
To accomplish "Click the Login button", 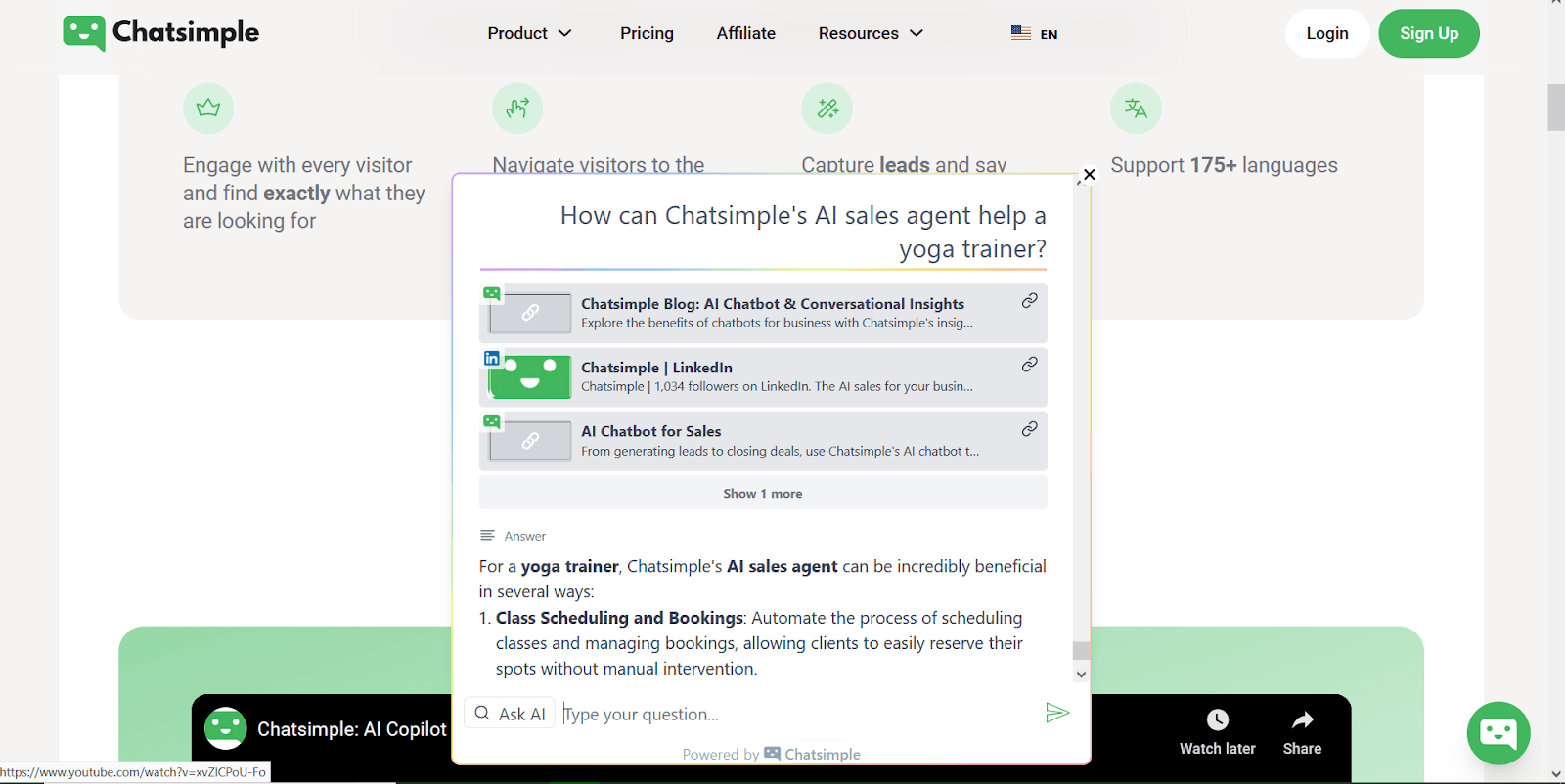I will [x=1327, y=33].
